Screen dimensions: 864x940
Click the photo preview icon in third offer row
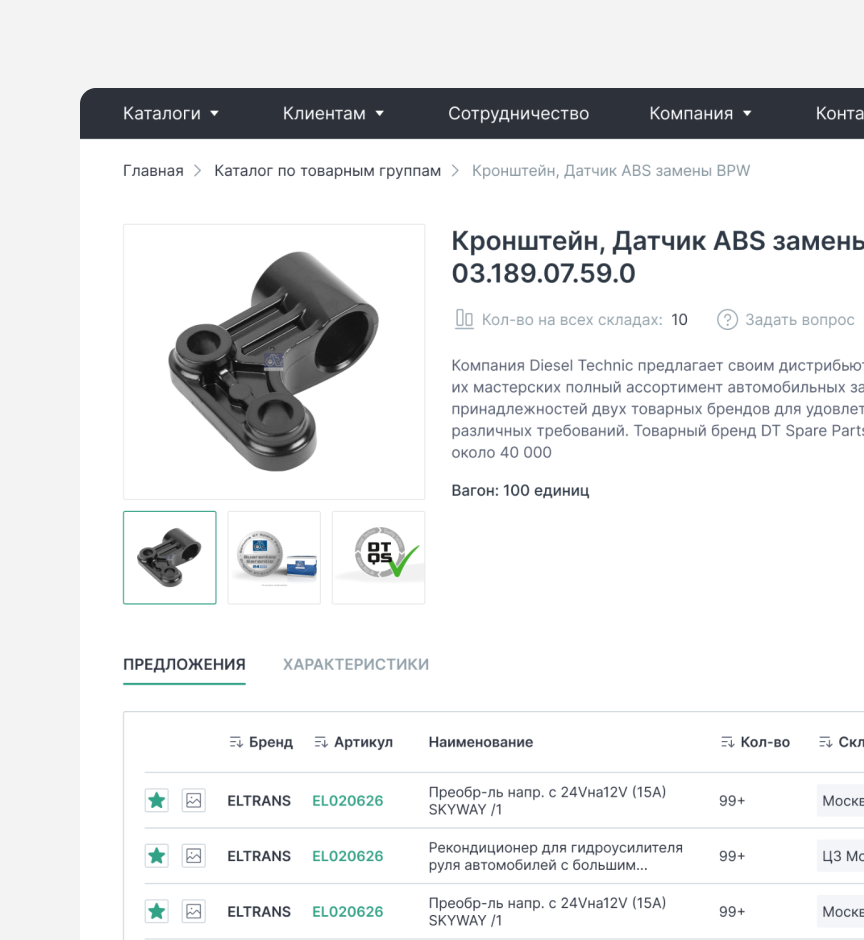pyautogui.click(x=193, y=911)
